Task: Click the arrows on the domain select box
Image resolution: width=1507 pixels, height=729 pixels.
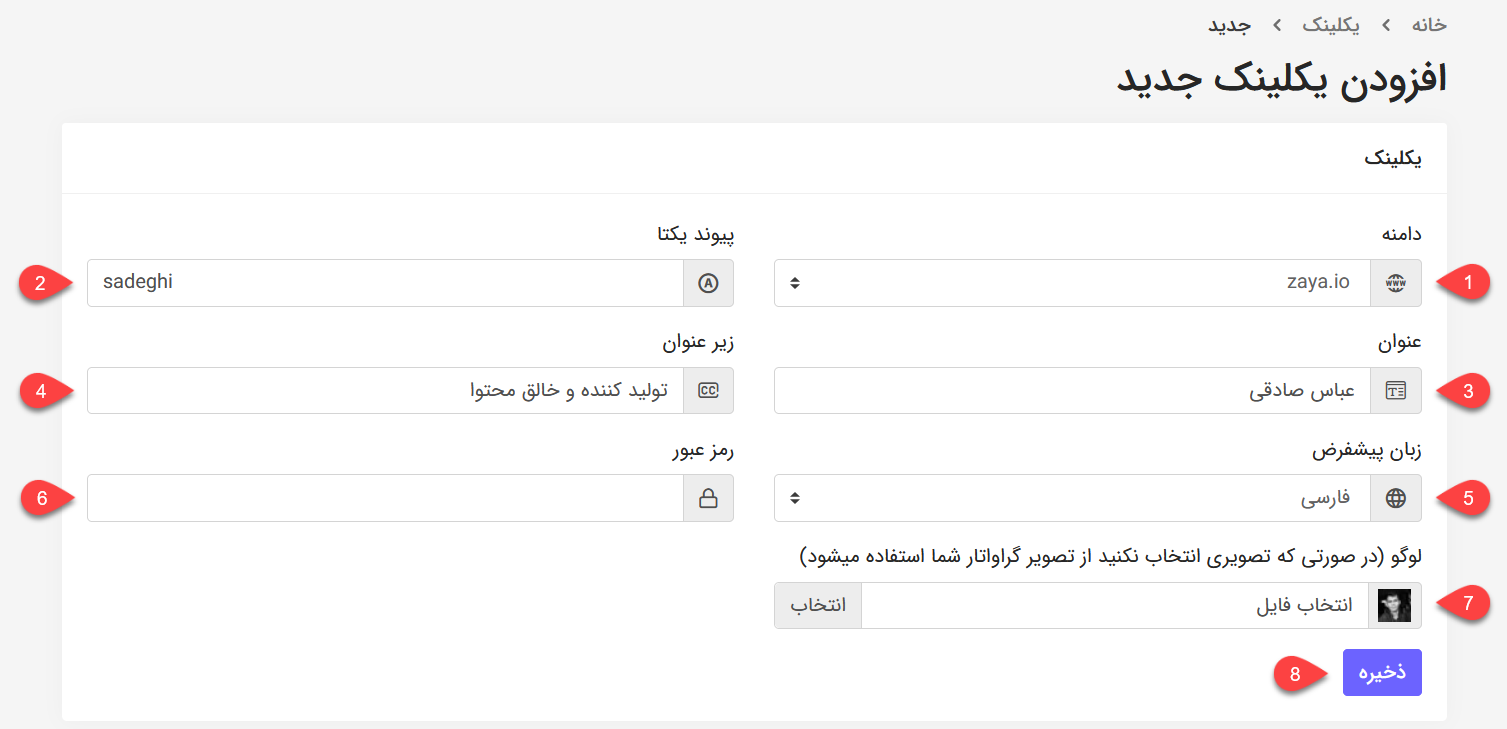Action: click(x=794, y=283)
